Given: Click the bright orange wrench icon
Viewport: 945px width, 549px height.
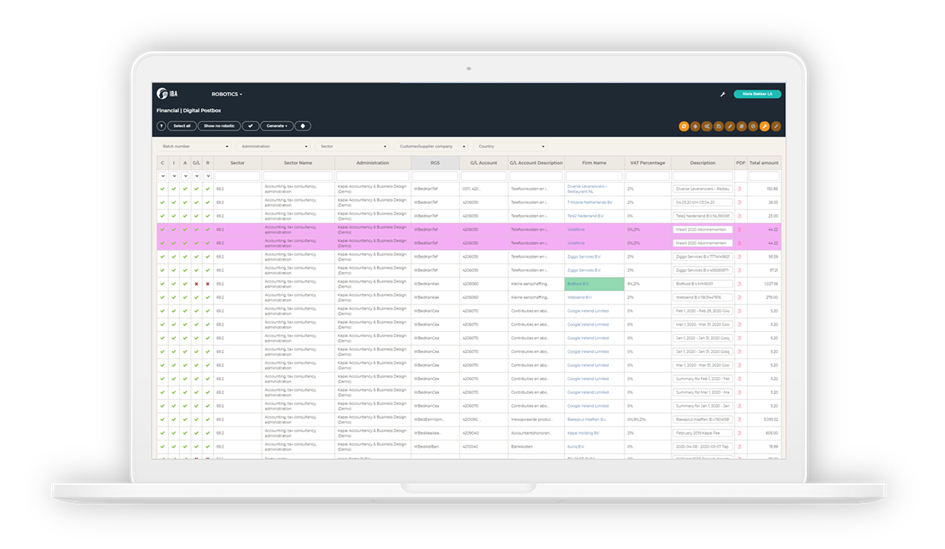Looking at the screenshot, I should pyautogui.click(x=764, y=126).
